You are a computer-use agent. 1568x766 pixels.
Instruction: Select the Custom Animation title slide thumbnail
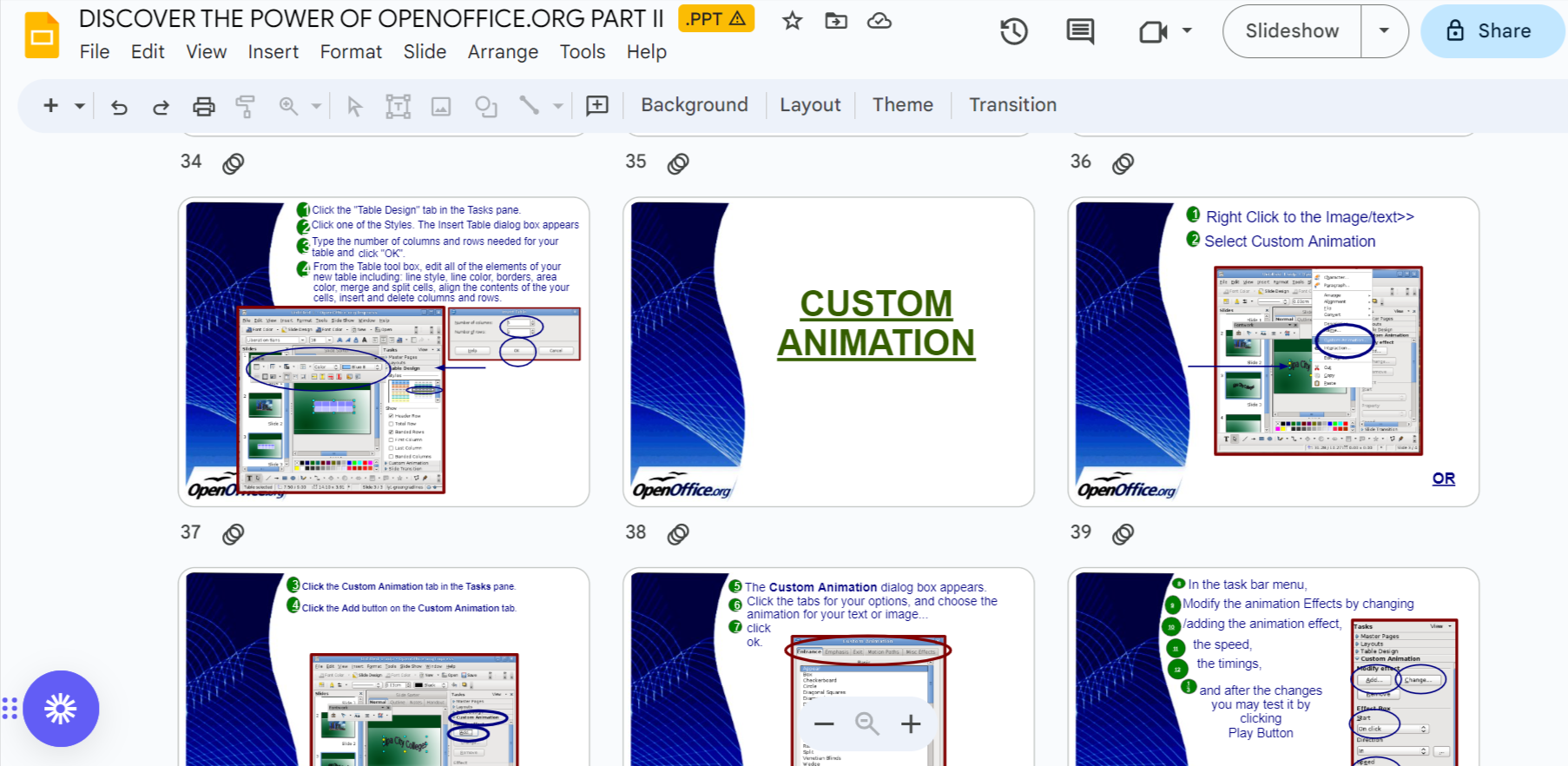pos(828,352)
